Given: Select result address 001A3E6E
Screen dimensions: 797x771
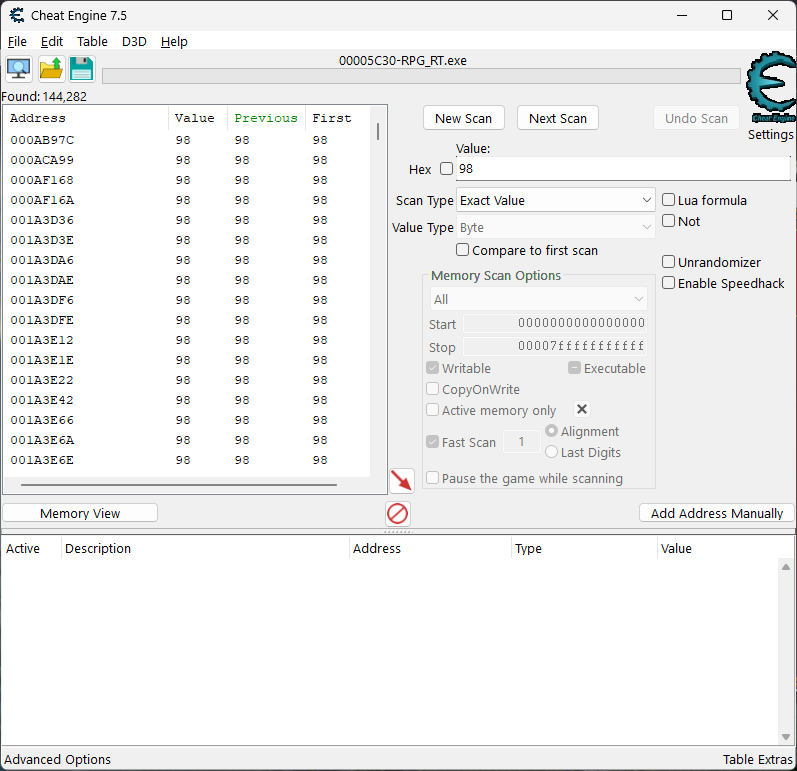Looking at the screenshot, I should (x=42, y=459).
